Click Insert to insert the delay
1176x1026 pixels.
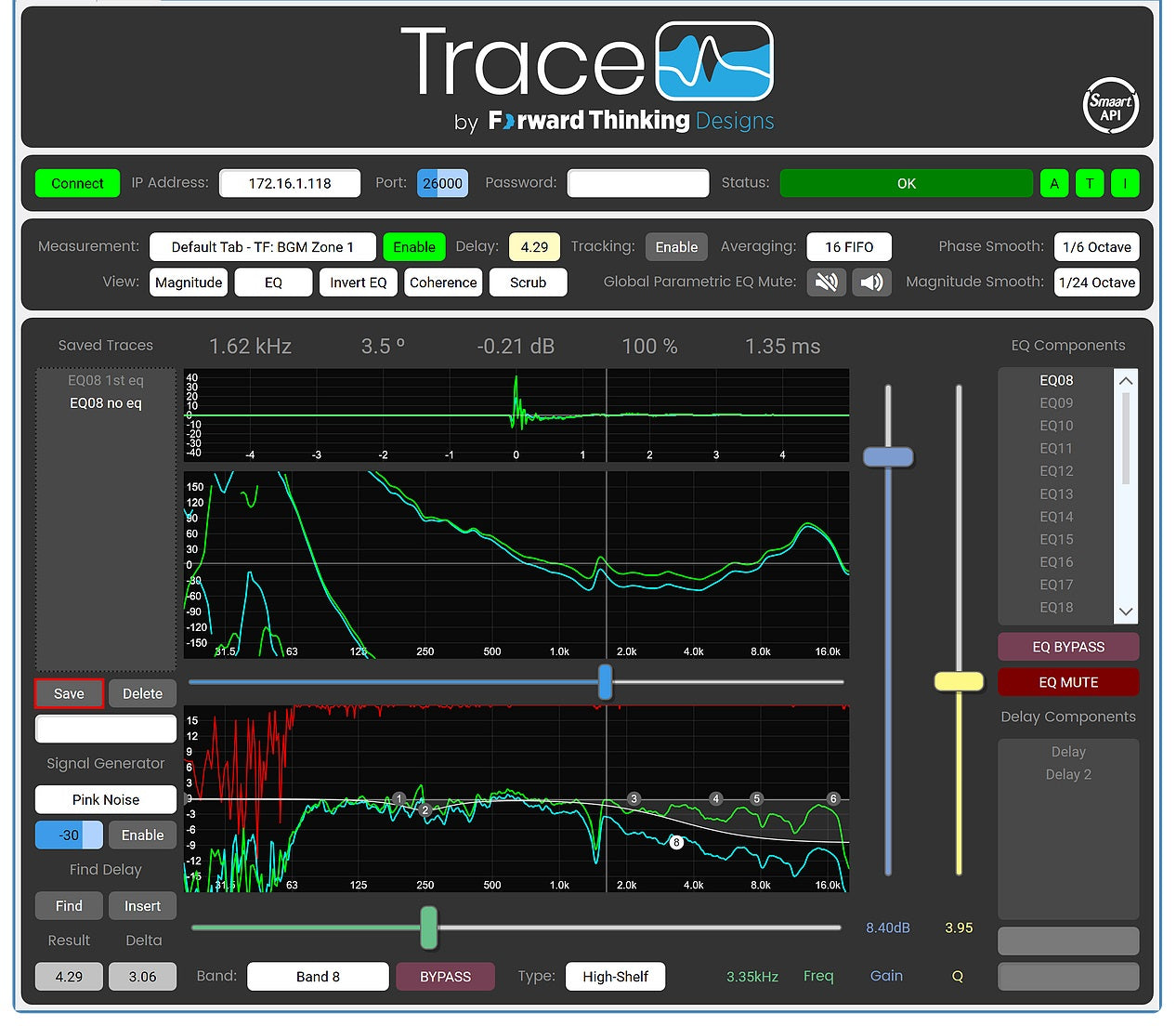point(142,906)
